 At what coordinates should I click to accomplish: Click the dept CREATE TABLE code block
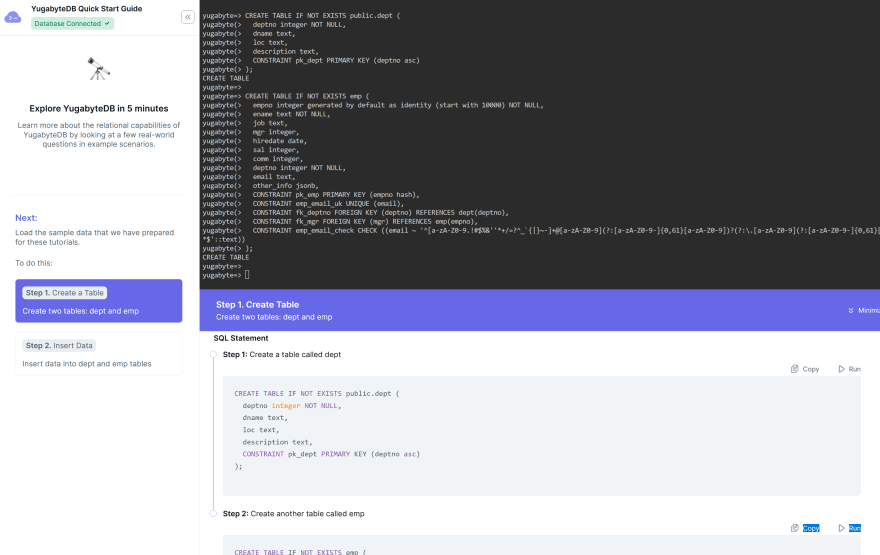[542, 436]
